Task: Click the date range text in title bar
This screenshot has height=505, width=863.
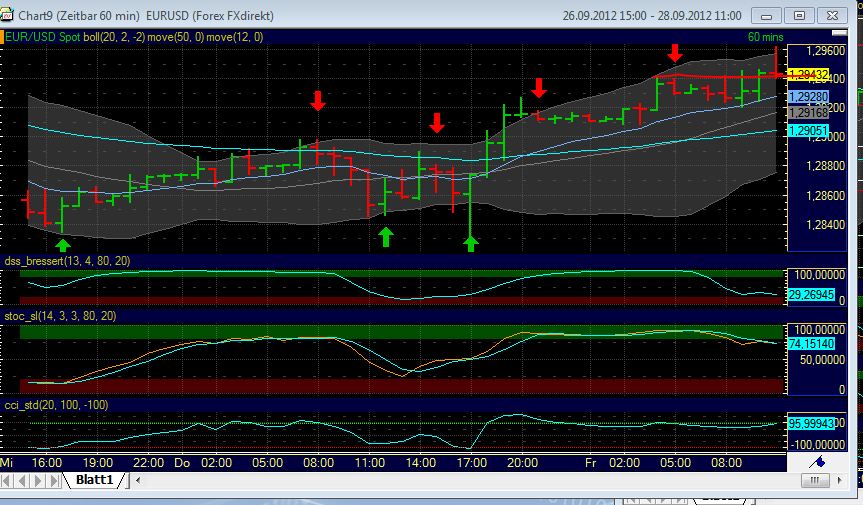Action: [652, 16]
